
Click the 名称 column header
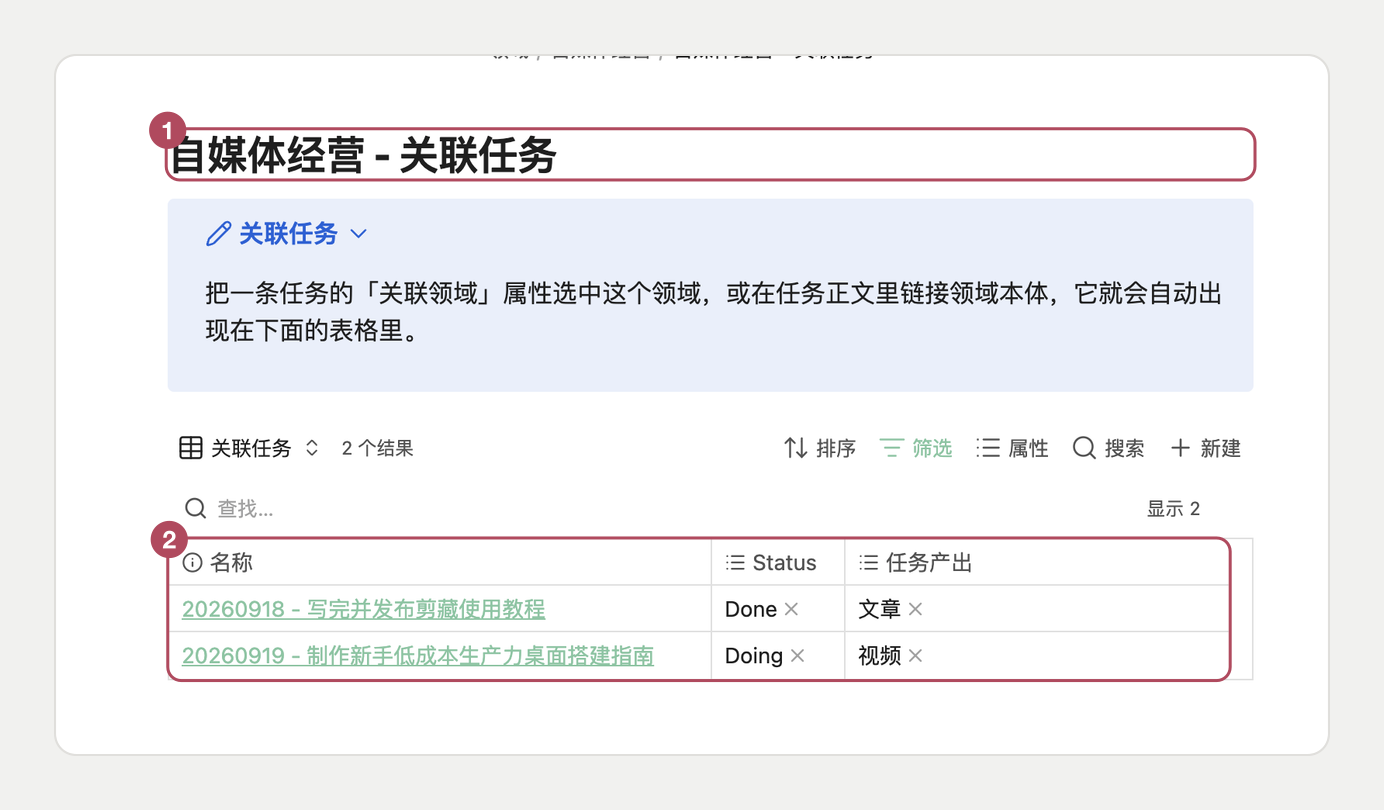(x=440, y=563)
